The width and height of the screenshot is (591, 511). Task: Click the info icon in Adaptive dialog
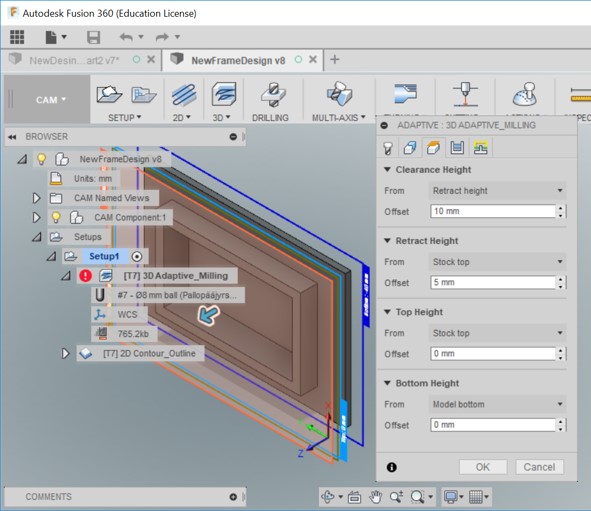[x=392, y=467]
